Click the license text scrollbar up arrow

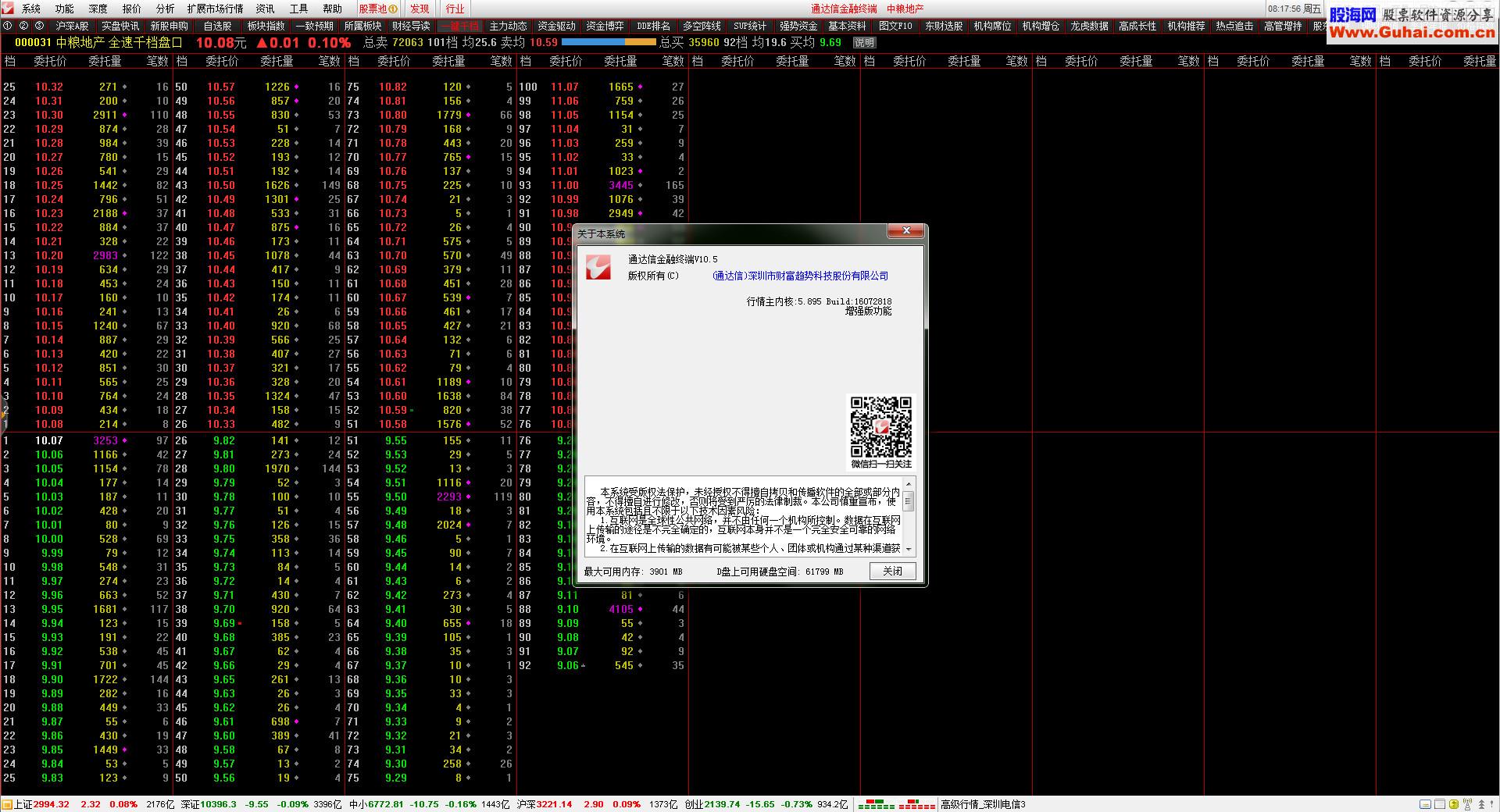pos(909,484)
